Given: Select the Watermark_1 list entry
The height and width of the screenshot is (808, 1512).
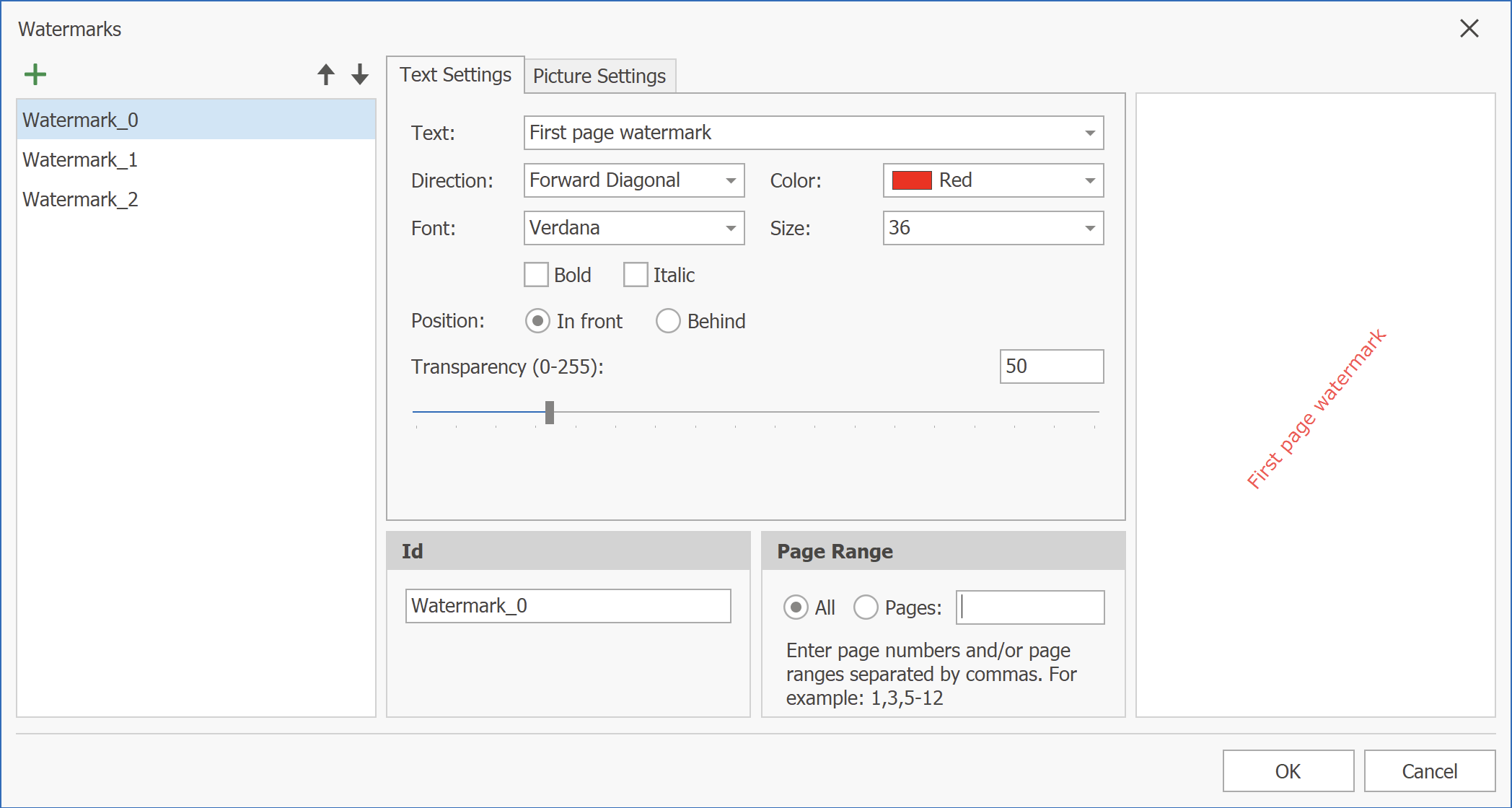Looking at the screenshot, I should click(79, 159).
